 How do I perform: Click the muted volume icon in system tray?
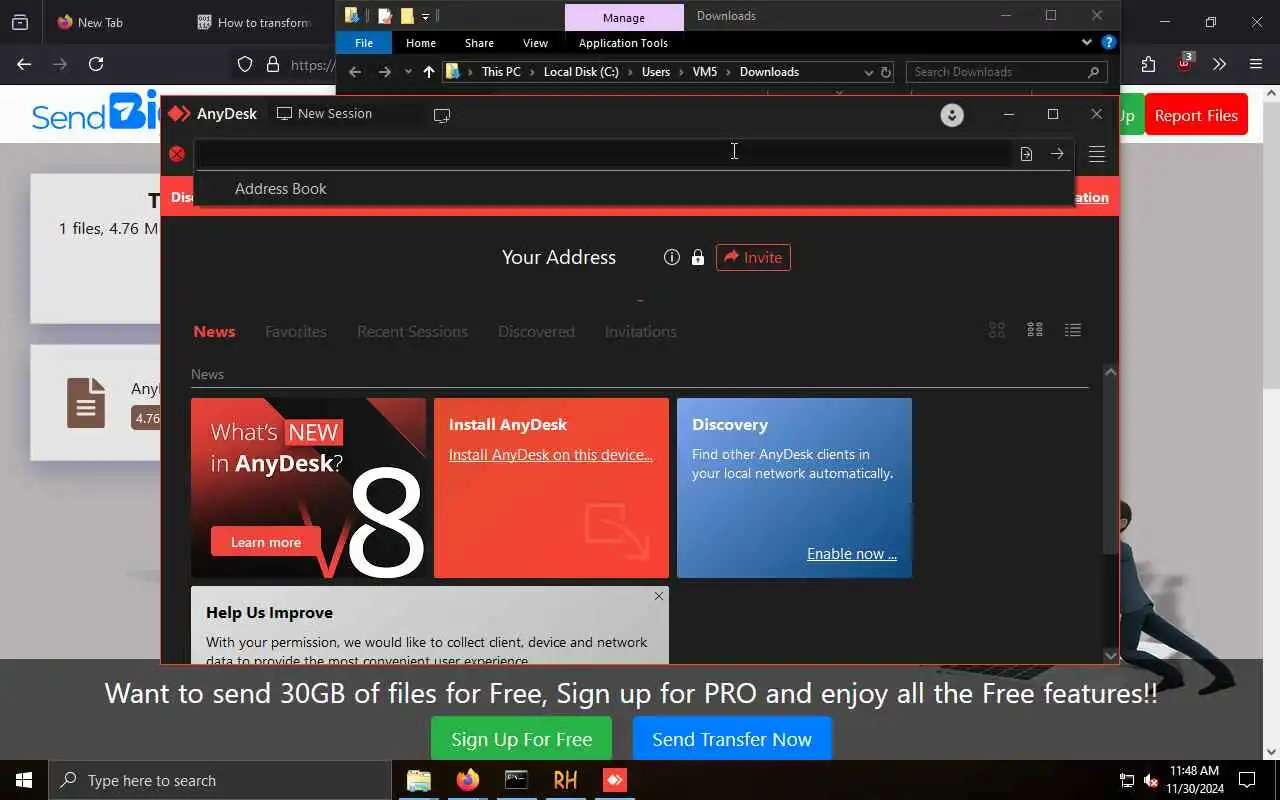(x=1151, y=780)
